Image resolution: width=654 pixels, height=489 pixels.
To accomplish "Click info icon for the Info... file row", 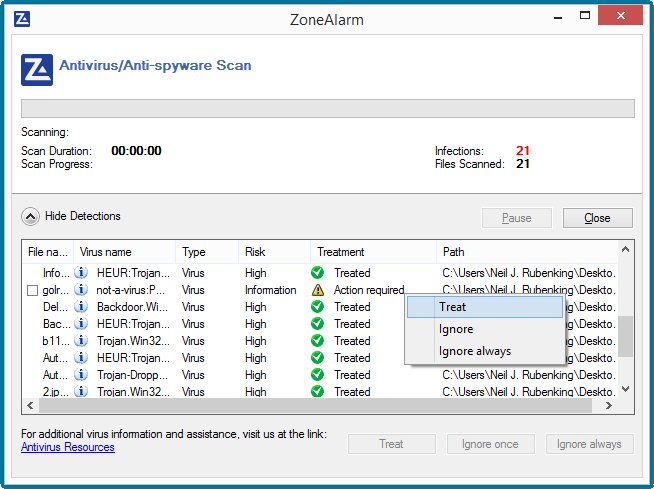I will (81, 272).
